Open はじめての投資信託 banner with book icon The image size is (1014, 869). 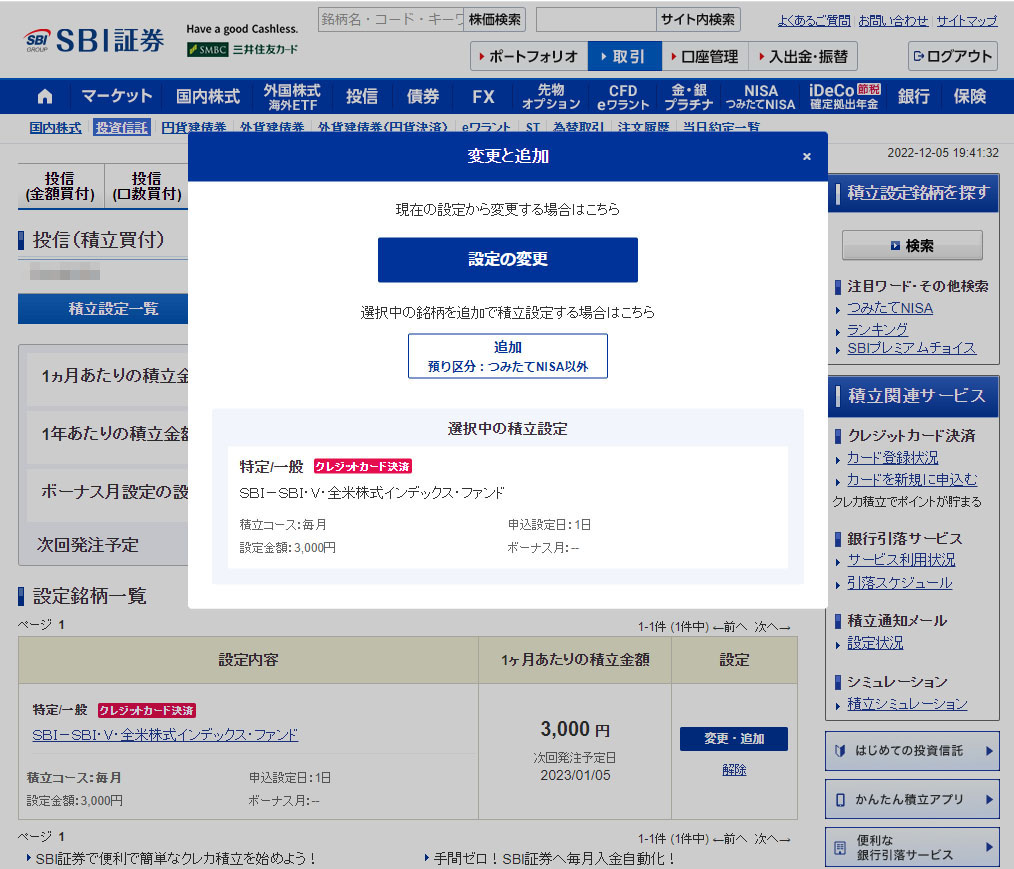click(x=911, y=751)
